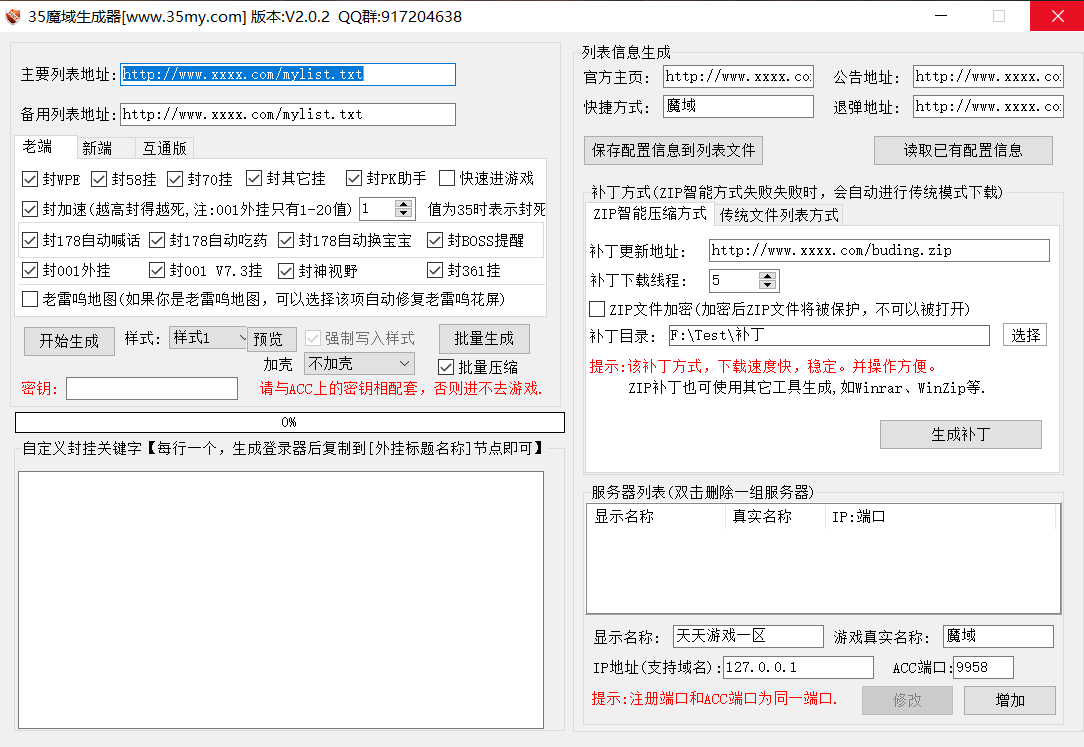This screenshot has height=747, width=1084.
Task: Click the 官方主页 URL field
Action: (x=738, y=77)
